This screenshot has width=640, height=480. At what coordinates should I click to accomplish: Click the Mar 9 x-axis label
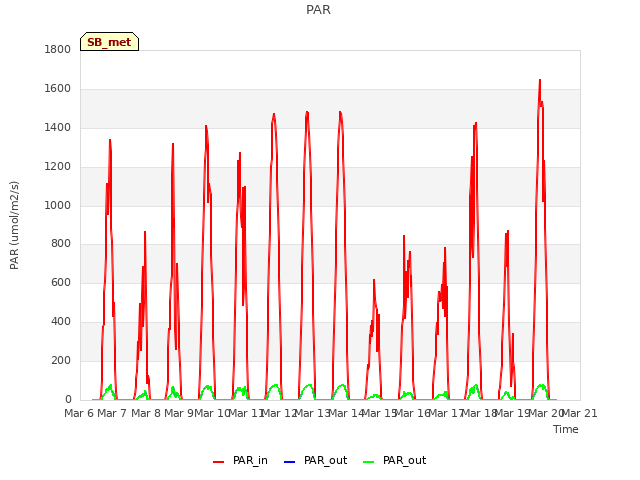(x=179, y=413)
